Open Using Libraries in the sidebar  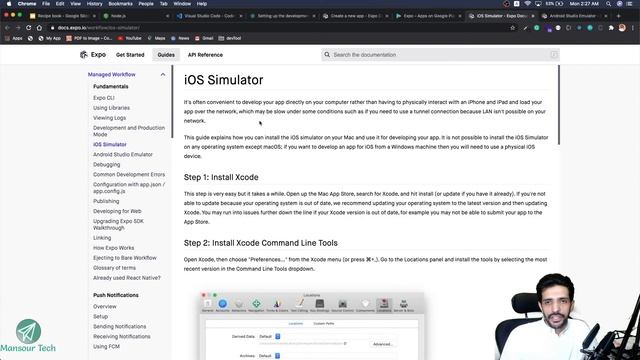[111, 108]
